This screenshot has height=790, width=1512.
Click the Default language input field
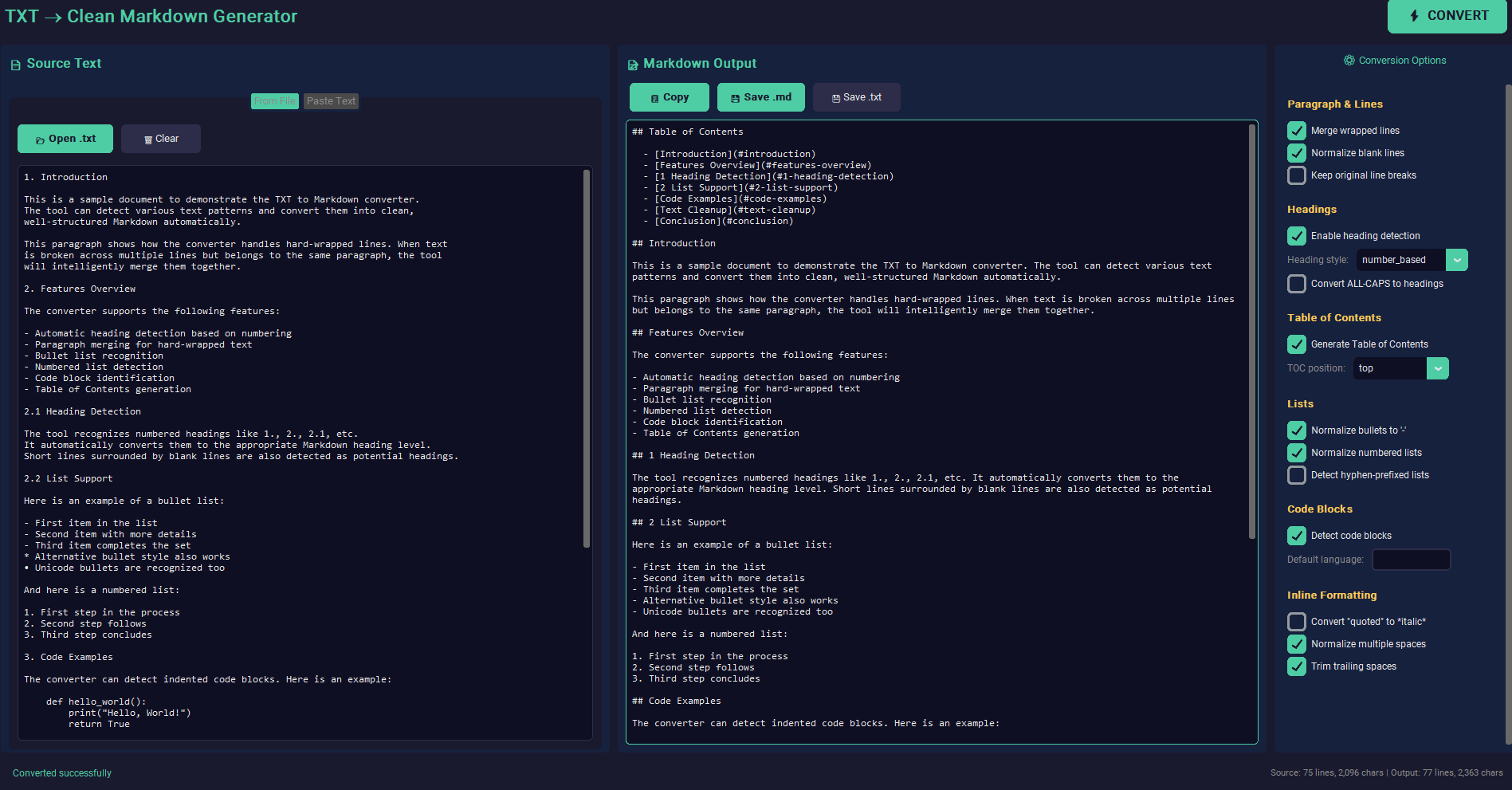[x=1412, y=560]
